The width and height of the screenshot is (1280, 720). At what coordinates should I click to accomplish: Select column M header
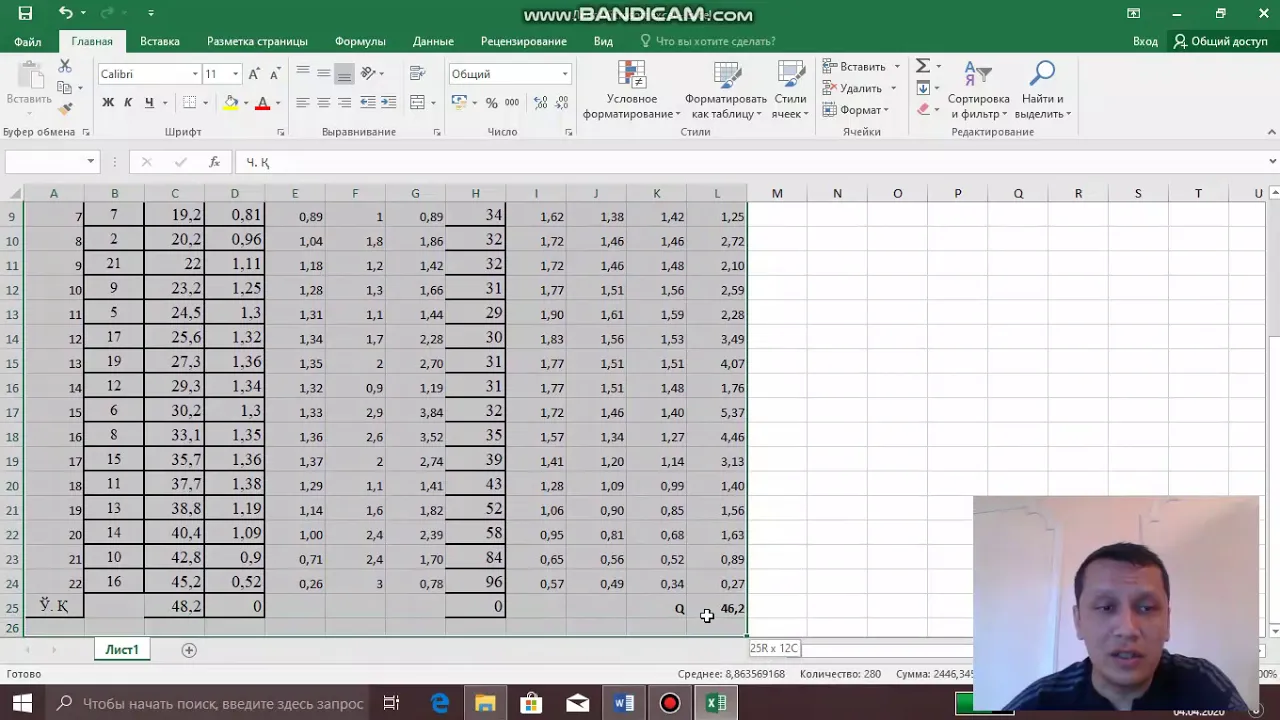point(777,193)
